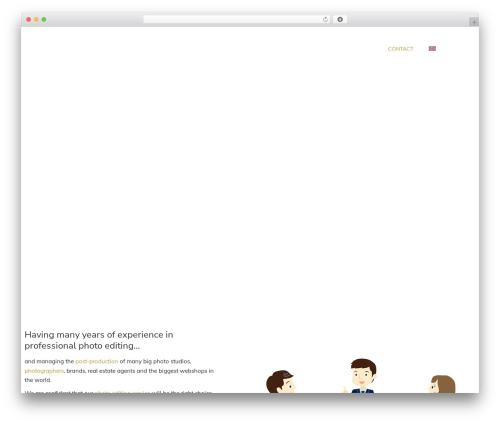This screenshot has width=500, height=423.
Task: Focus the browser address bar
Action: [x=237, y=20]
